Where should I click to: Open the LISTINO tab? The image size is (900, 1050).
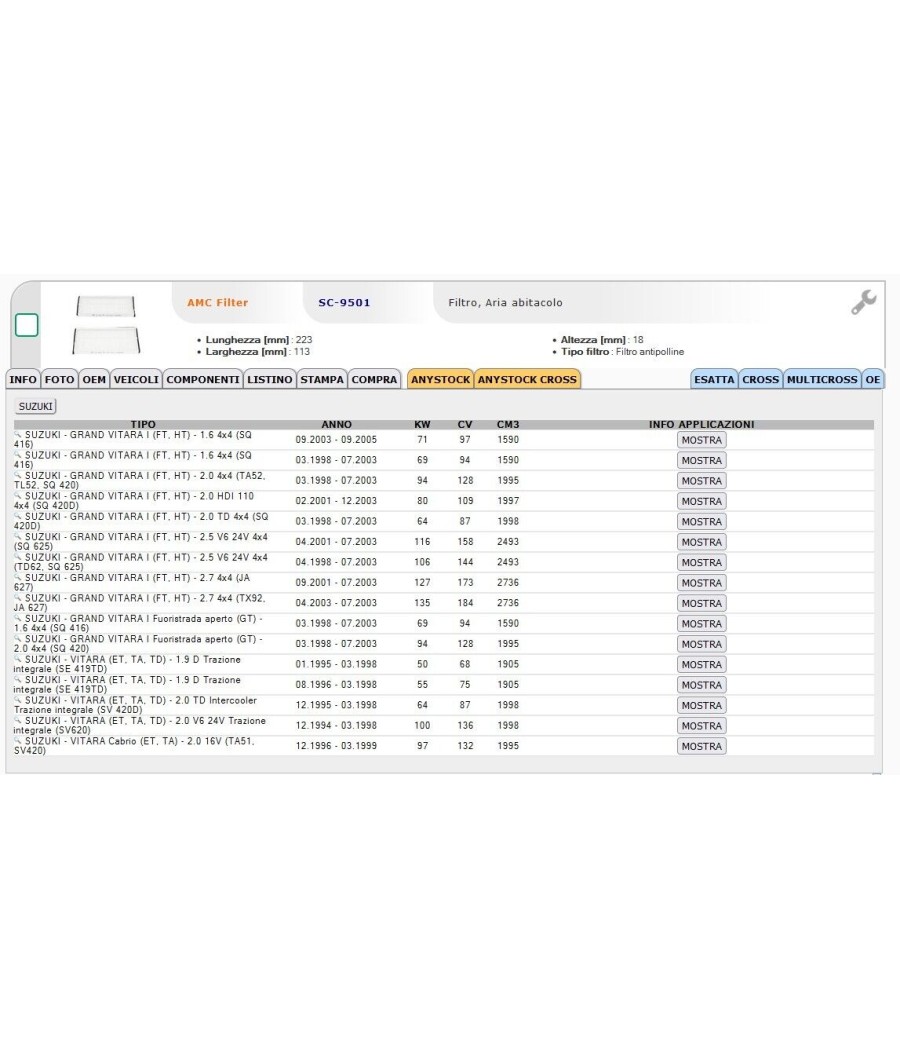(x=270, y=380)
